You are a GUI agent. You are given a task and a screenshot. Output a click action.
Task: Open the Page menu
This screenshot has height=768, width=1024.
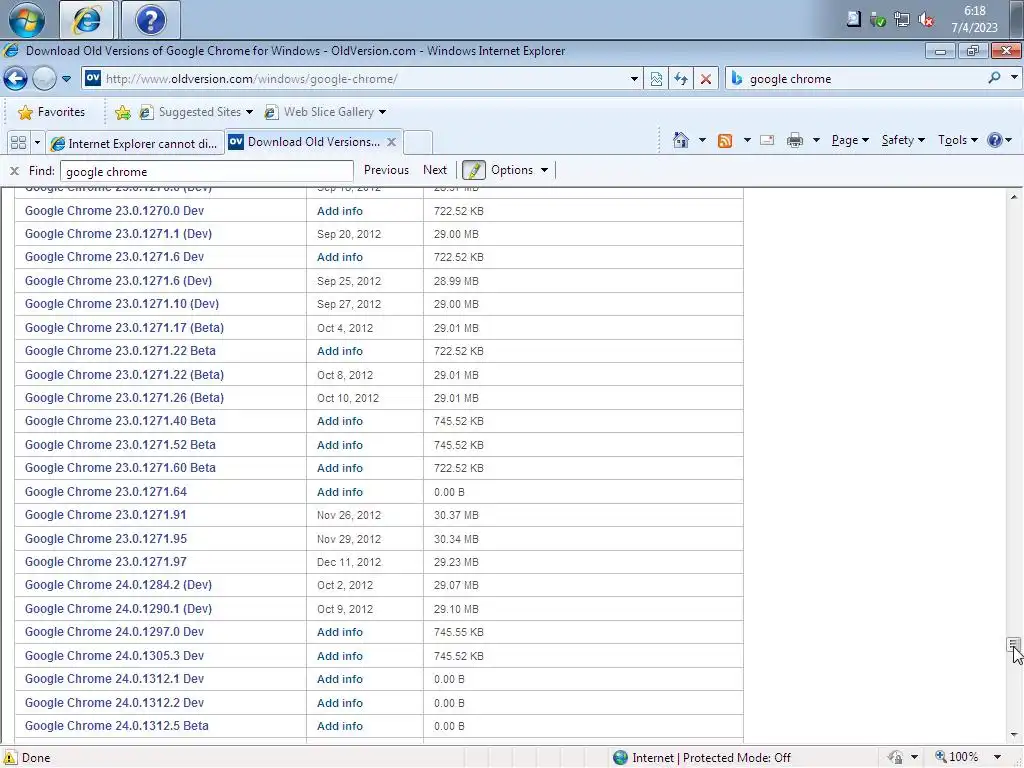coord(850,140)
